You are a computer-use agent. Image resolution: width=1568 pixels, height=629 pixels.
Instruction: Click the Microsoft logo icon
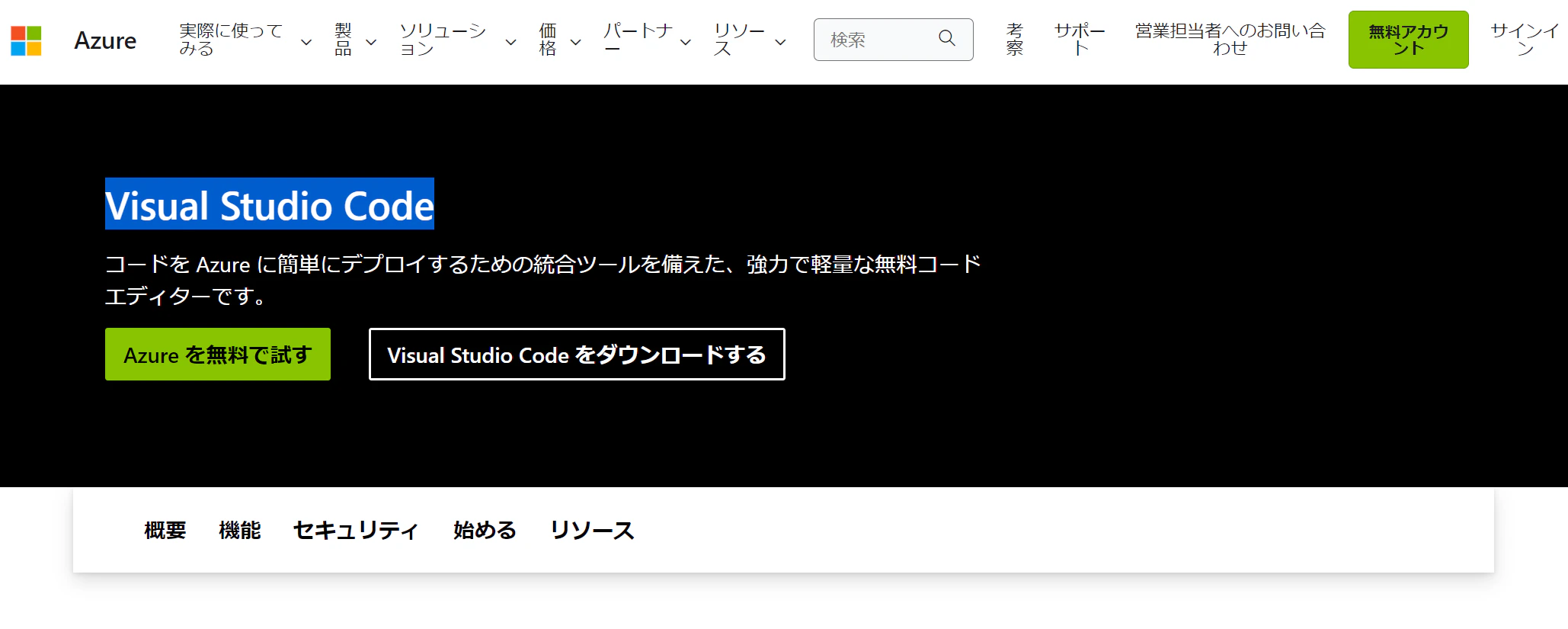point(26,40)
